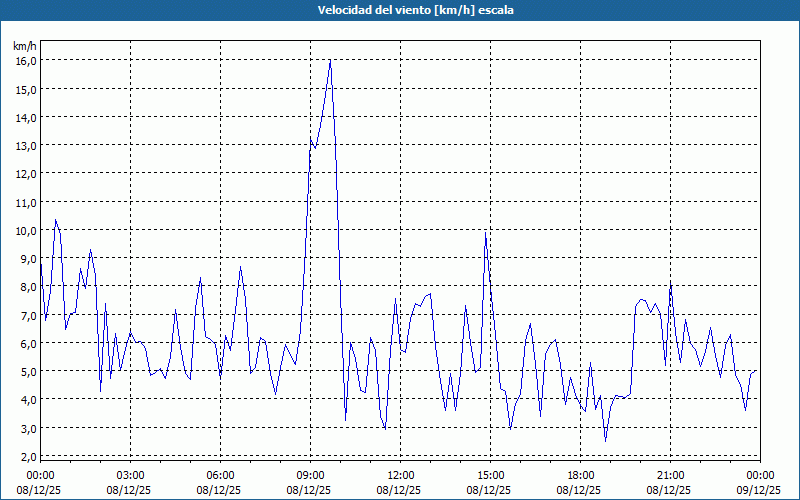The height and width of the screenshot is (500, 800).
Task: Click the wind peak near 15:00 reaching 10 km/h
Action: tap(485, 233)
